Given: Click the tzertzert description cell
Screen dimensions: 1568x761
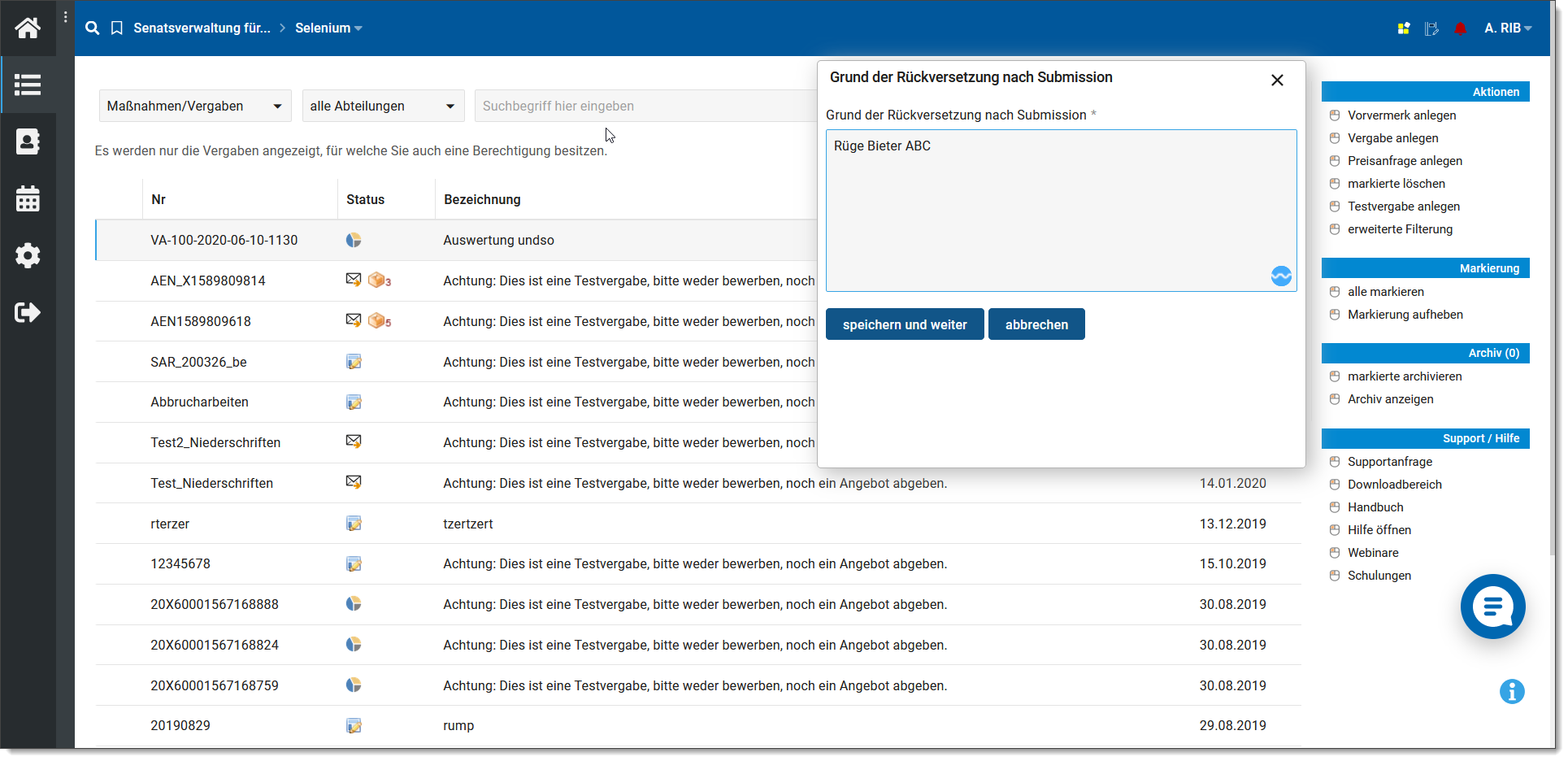Looking at the screenshot, I should [x=467, y=524].
